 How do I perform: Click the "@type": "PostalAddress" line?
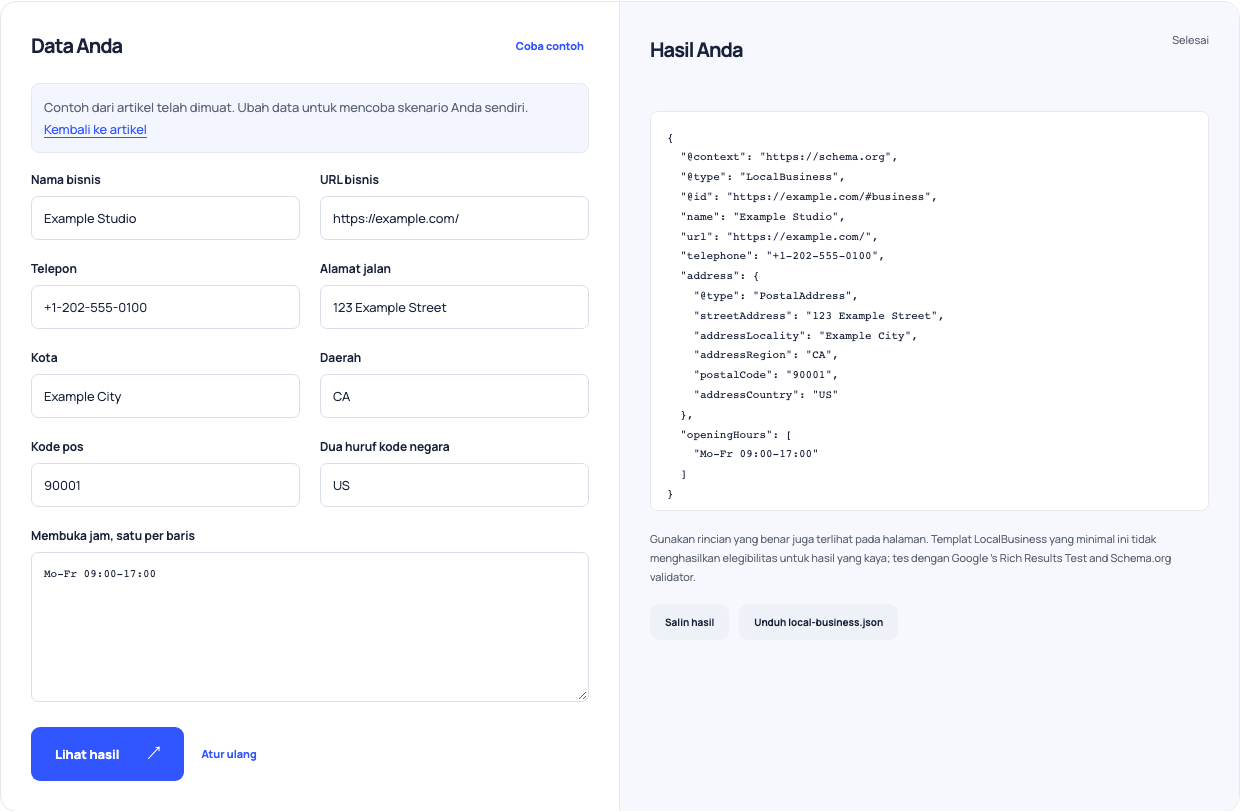pyautogui.click(x=776, y=296)
